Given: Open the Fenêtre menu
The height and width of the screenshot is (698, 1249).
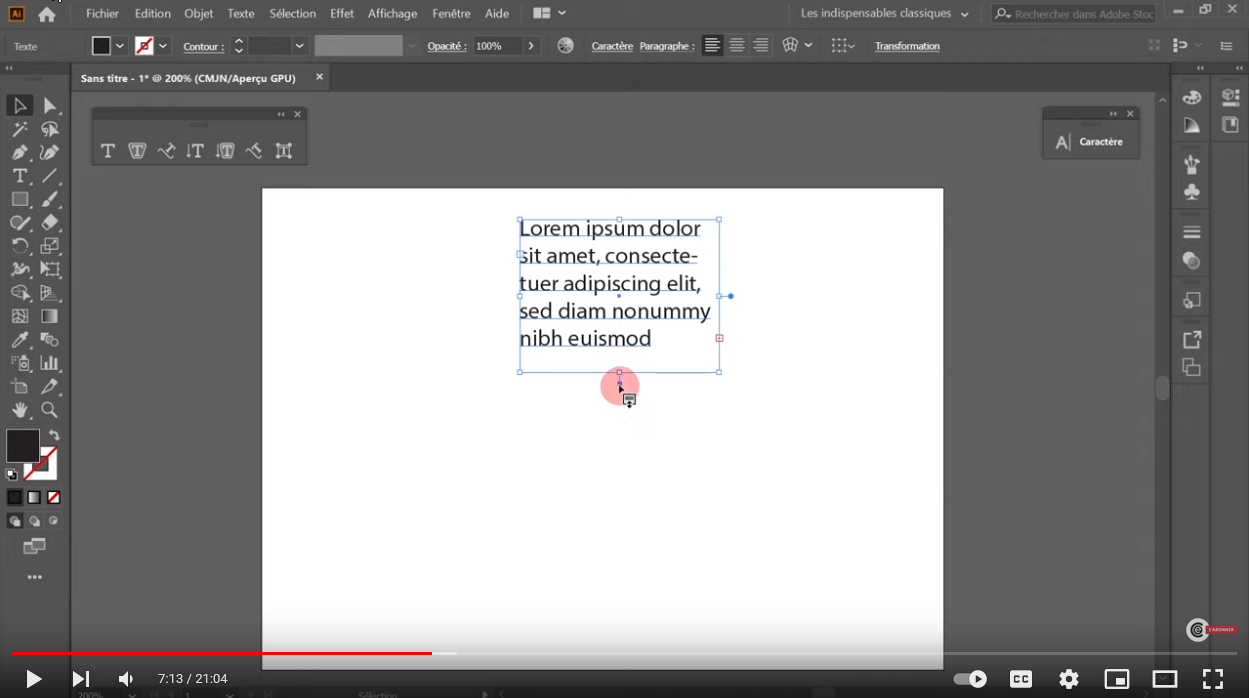Looking at the screenshot, I should (451, 14).
